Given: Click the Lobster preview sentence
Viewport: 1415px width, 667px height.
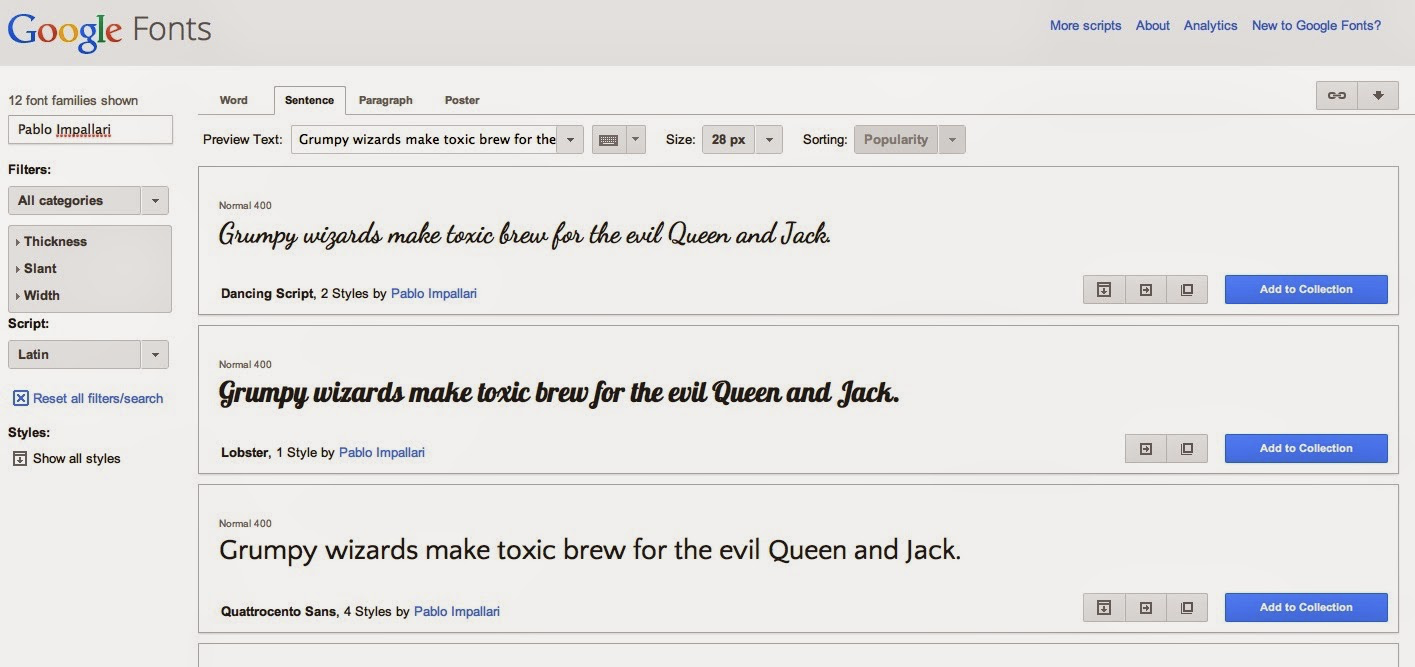Looking at the screenshot, I should click(559, 393).
